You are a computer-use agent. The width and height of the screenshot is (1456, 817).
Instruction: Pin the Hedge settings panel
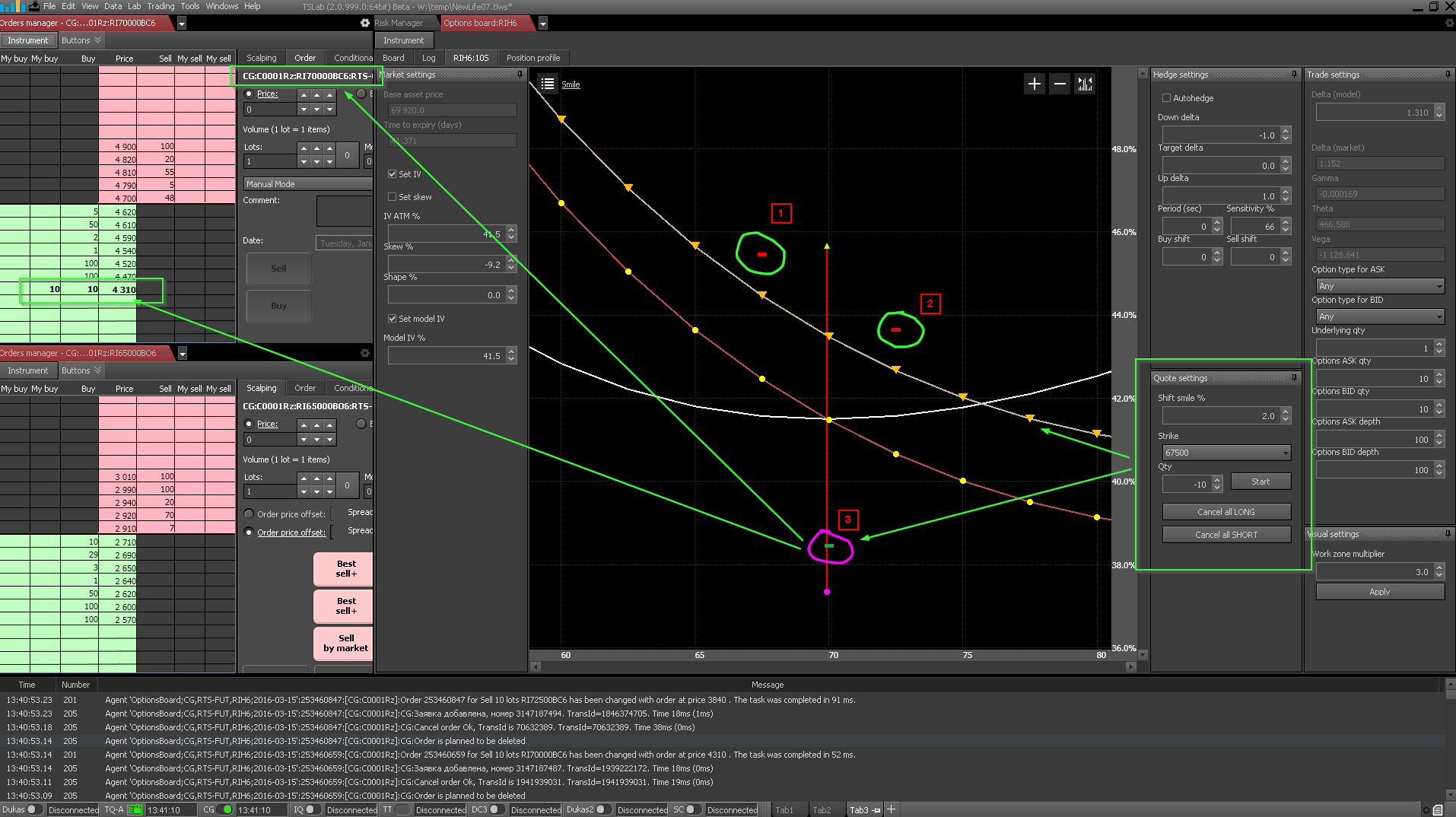pyautogui.click(x=1294, y=75)
